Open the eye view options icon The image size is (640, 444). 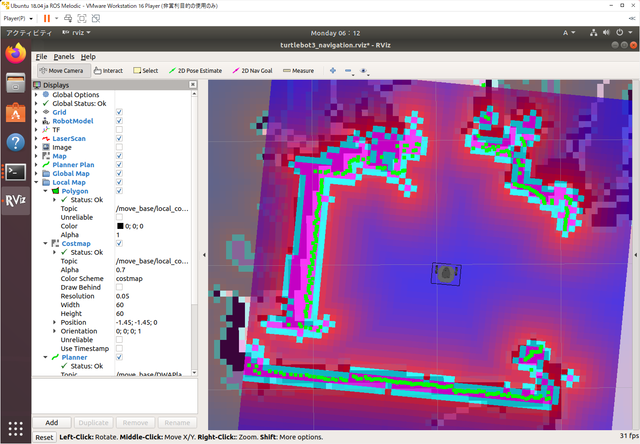(x=364, y=71)
